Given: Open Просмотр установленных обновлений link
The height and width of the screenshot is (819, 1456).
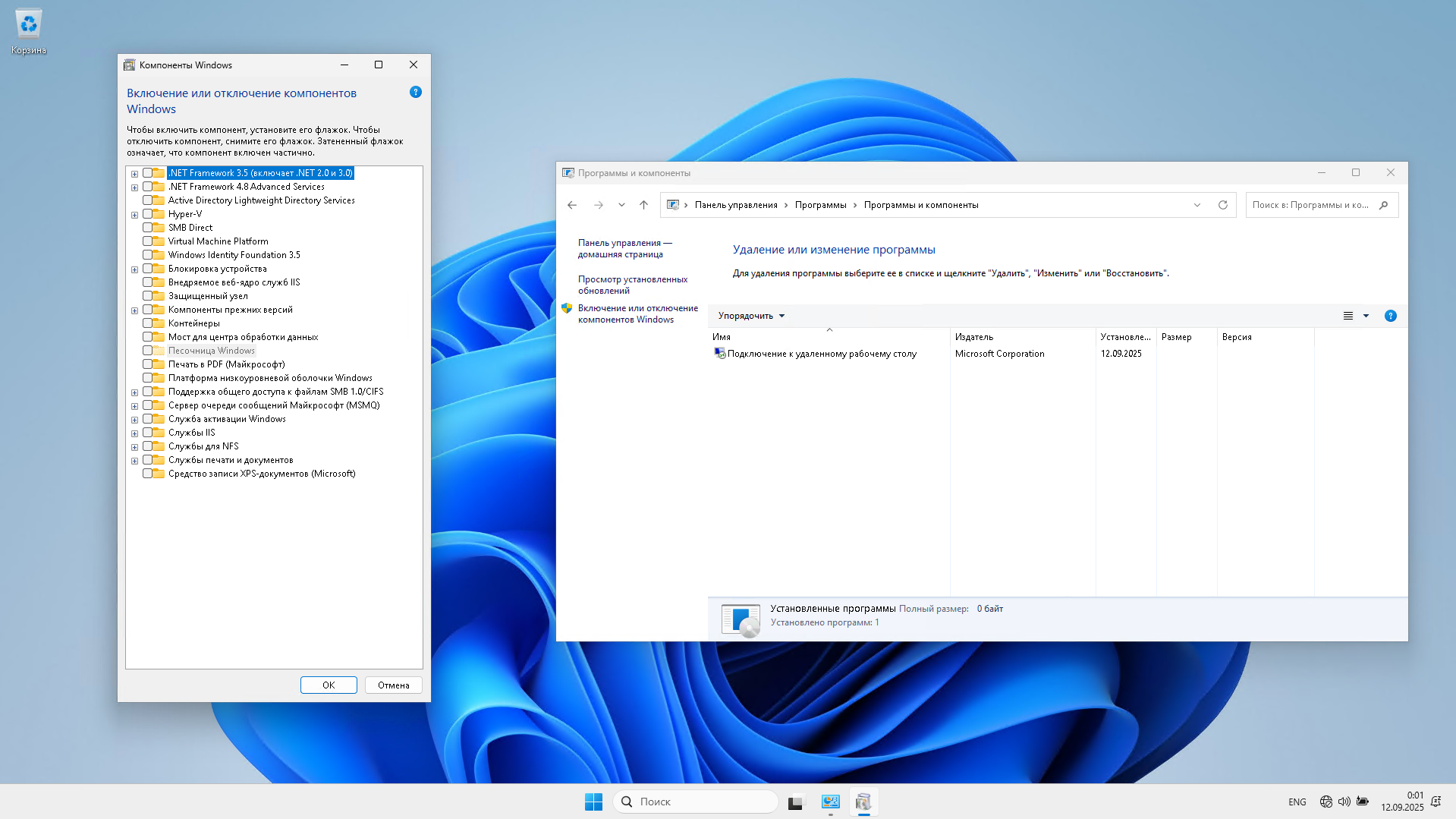Looking at the screenshot, I should 633,285.
